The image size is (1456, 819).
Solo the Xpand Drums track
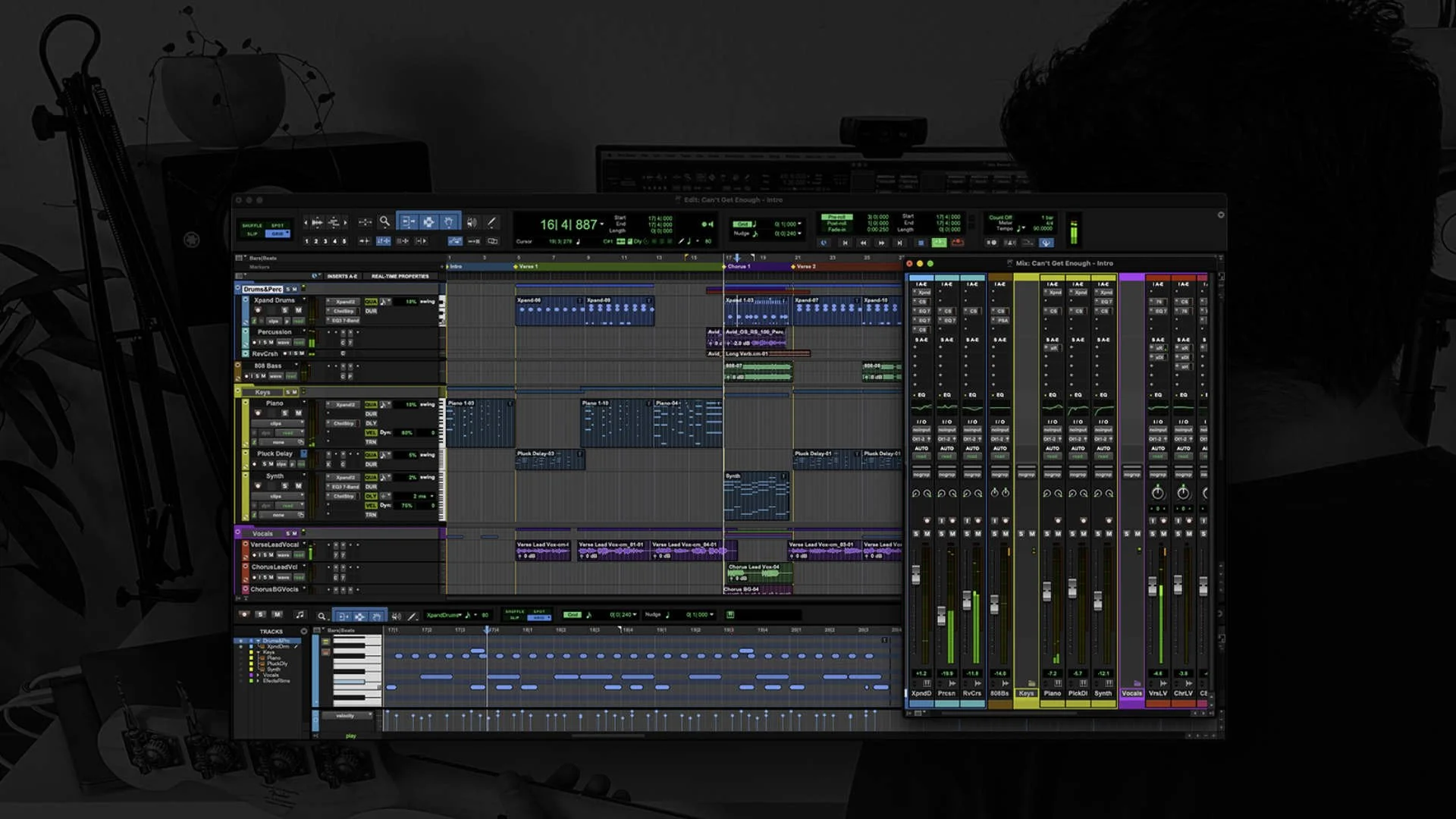[x=285, y=310]
